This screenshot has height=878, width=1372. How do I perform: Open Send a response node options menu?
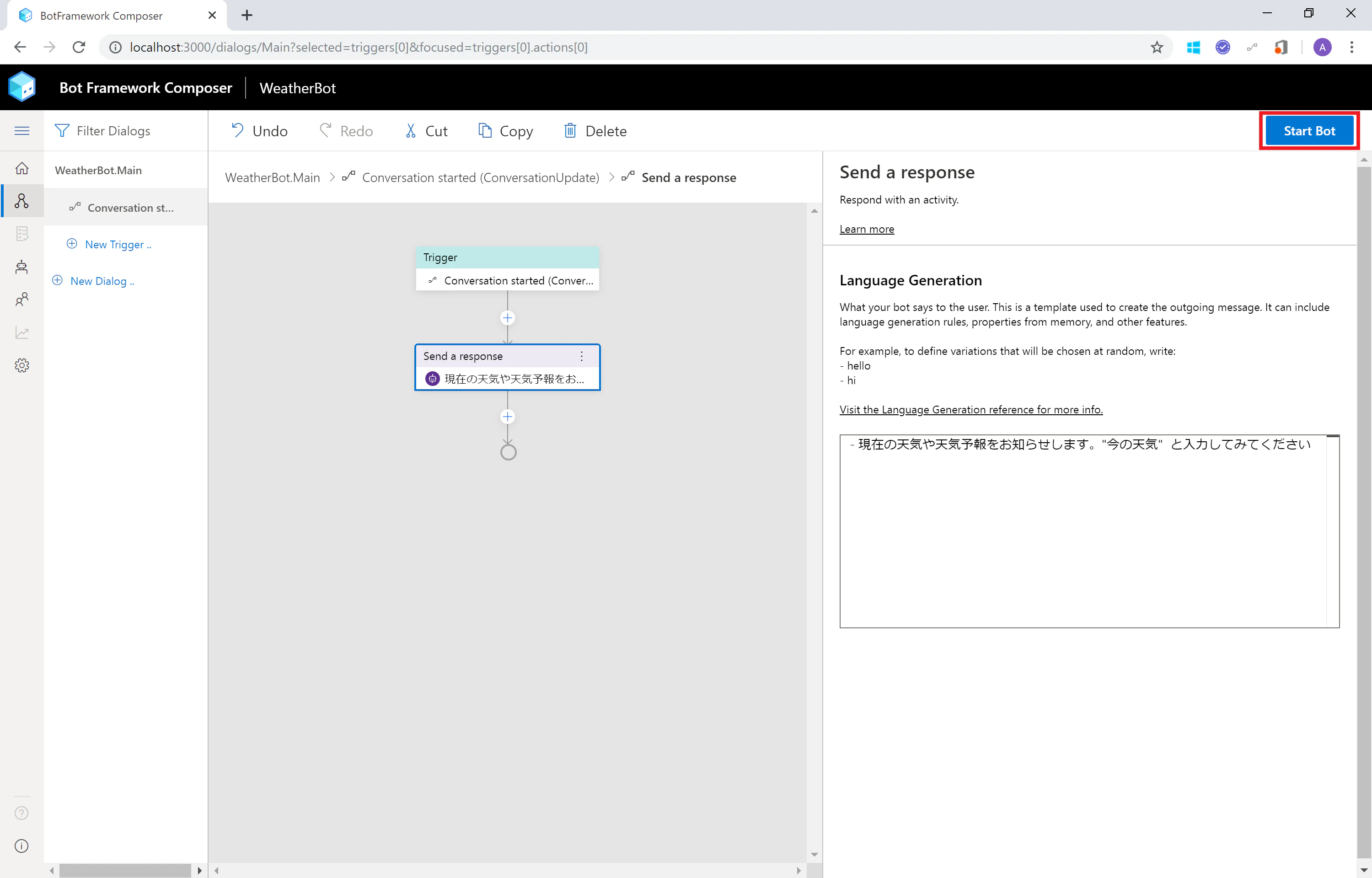pyautogui.click(x=581, y=356)
